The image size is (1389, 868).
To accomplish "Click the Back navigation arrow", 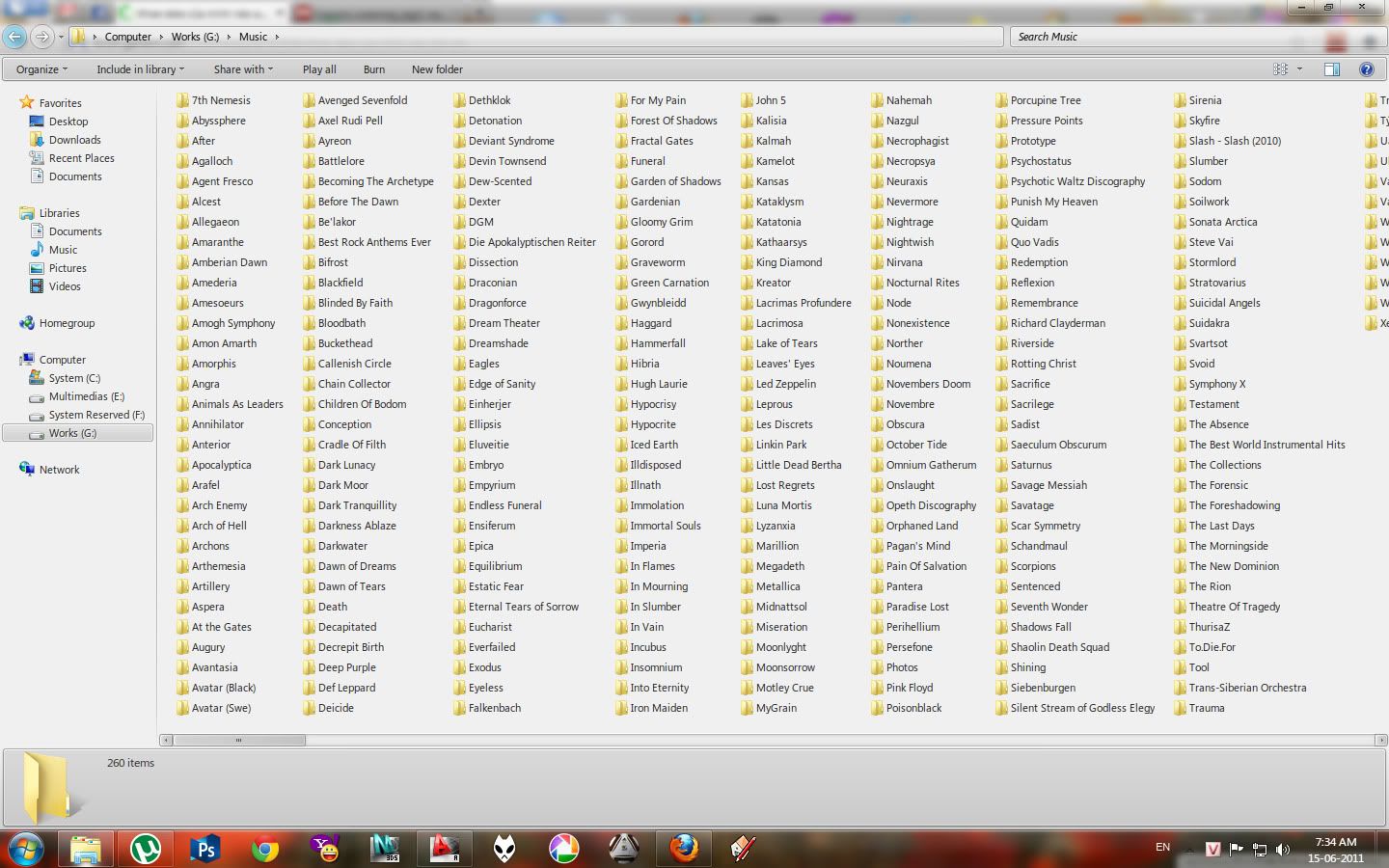I will pyautogui.click(x=14, y=37).
